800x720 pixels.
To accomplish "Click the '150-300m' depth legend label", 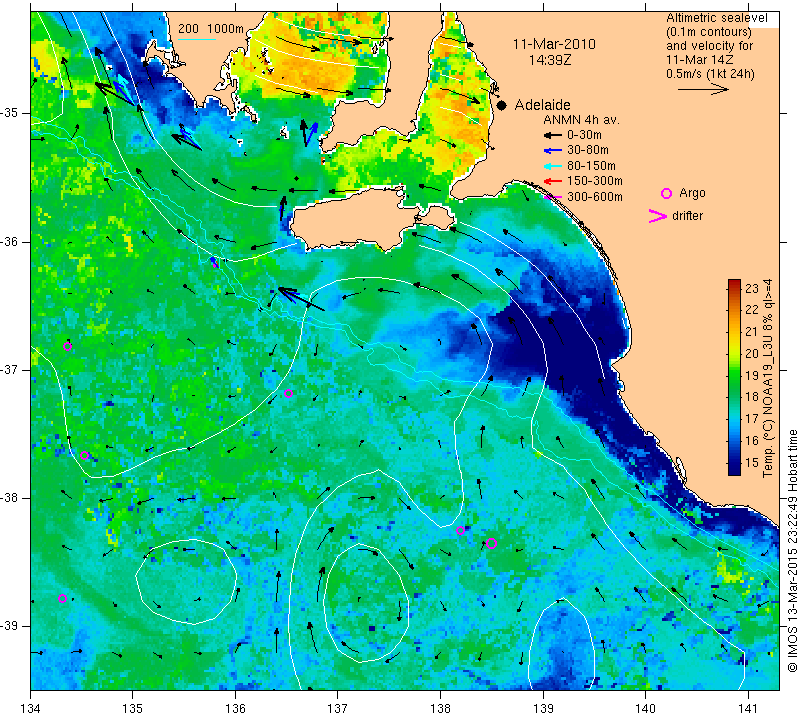I will (x=594, y=181).
